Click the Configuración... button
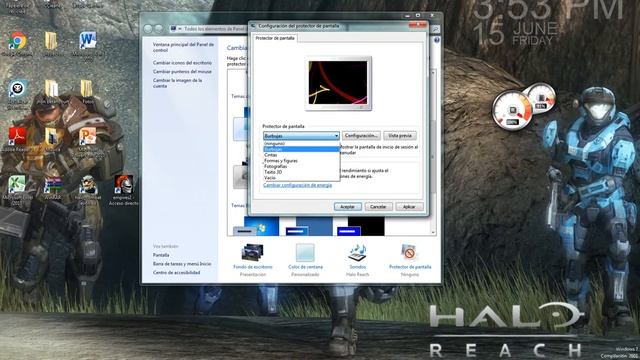The height and width of the screenshot is (360, 640). [x=361, y=136]
